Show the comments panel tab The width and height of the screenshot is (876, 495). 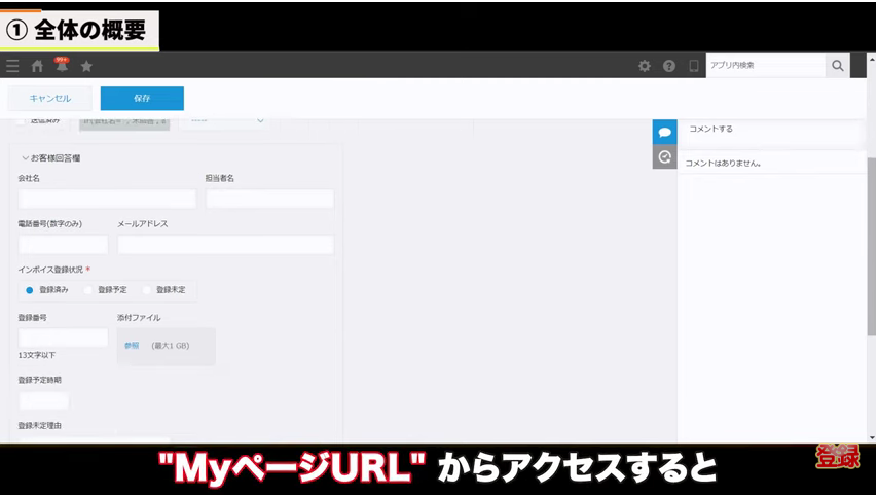pyautogui.click(x=664, y=132)
